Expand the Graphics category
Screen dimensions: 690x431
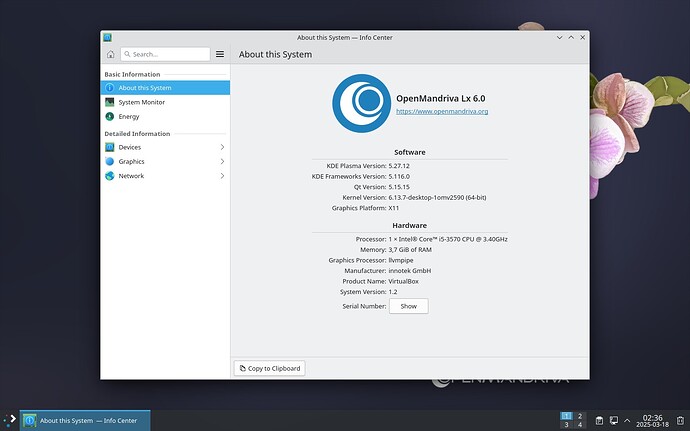pos(165,162)
